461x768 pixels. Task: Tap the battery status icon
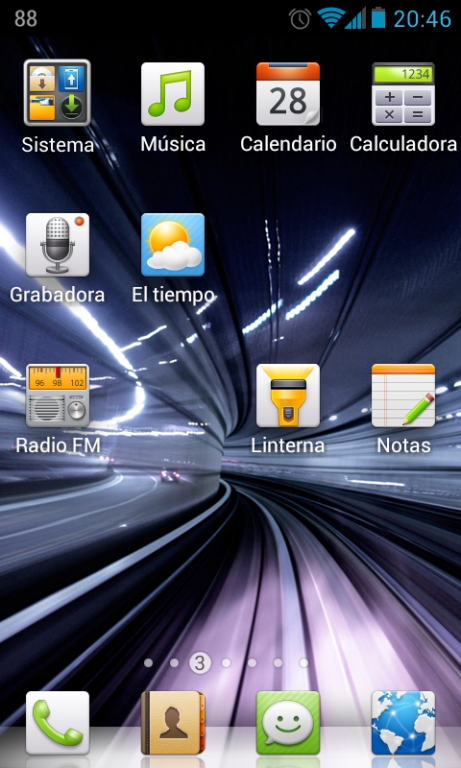coord(378,18)
